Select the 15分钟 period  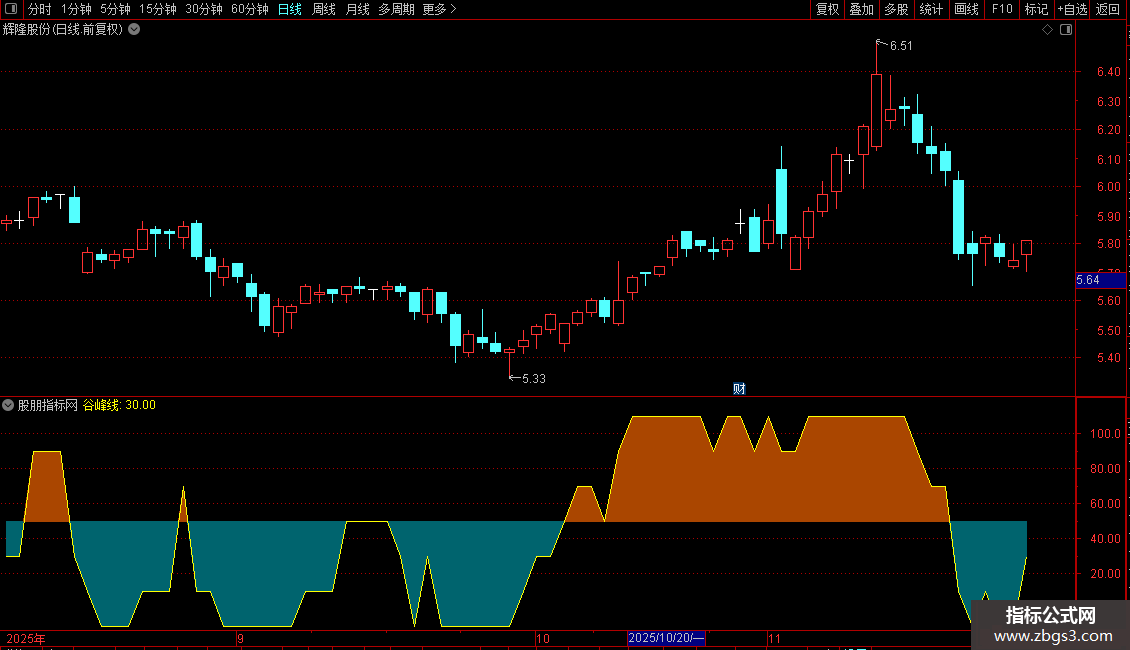[x=158, y=9]
